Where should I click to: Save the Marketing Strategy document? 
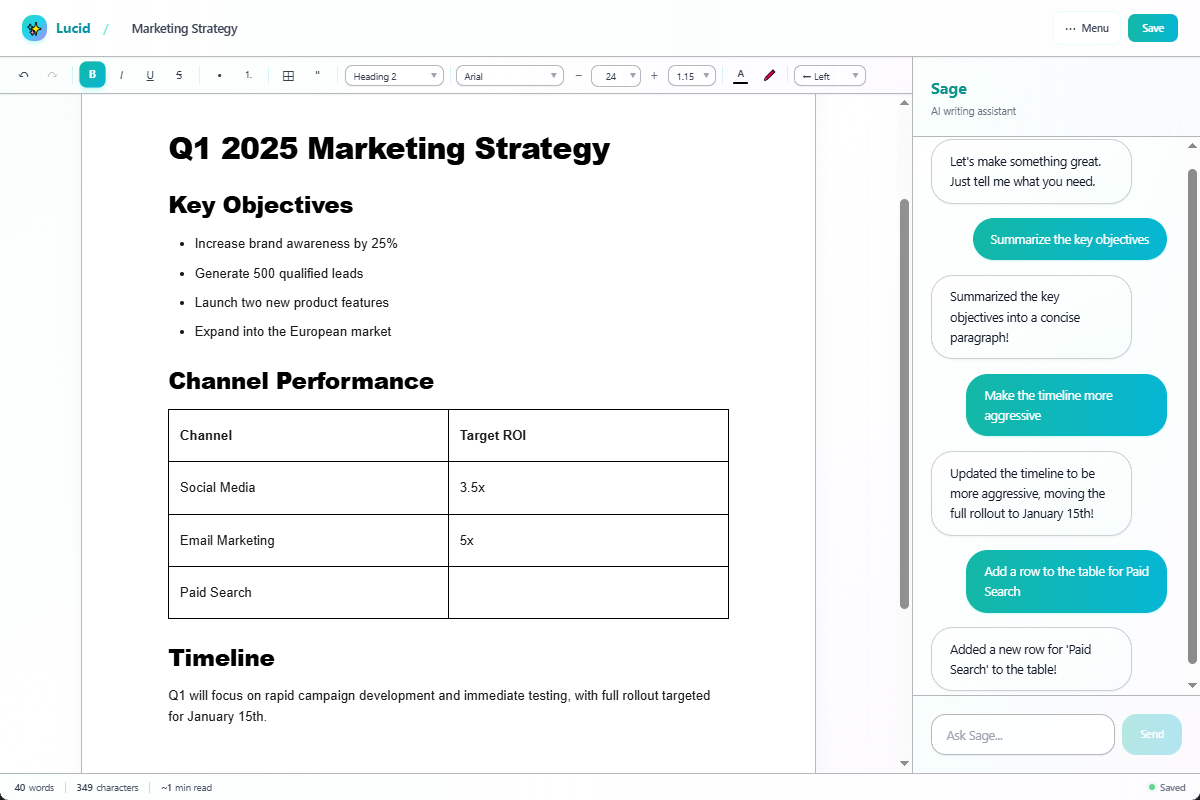[x=1152, y=28]
